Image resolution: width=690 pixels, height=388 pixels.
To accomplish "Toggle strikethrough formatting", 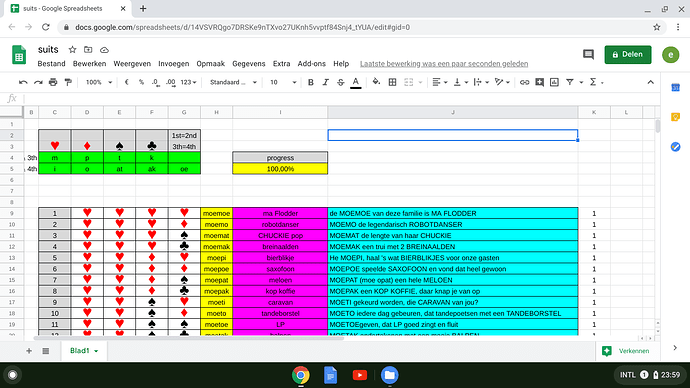I will click(x=341, y=82).
